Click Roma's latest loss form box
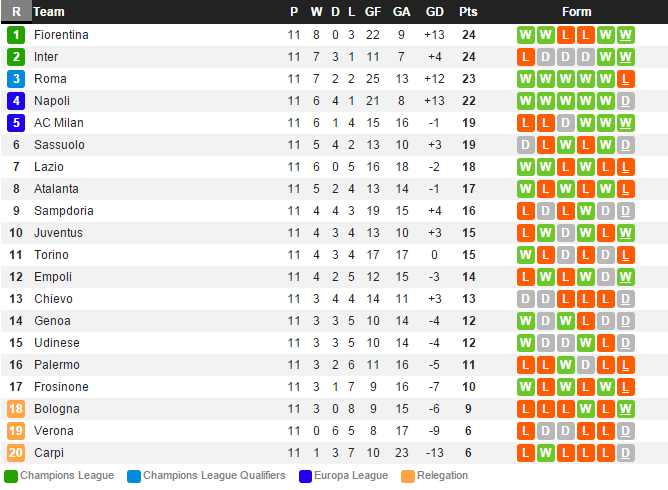 (625, 79)
